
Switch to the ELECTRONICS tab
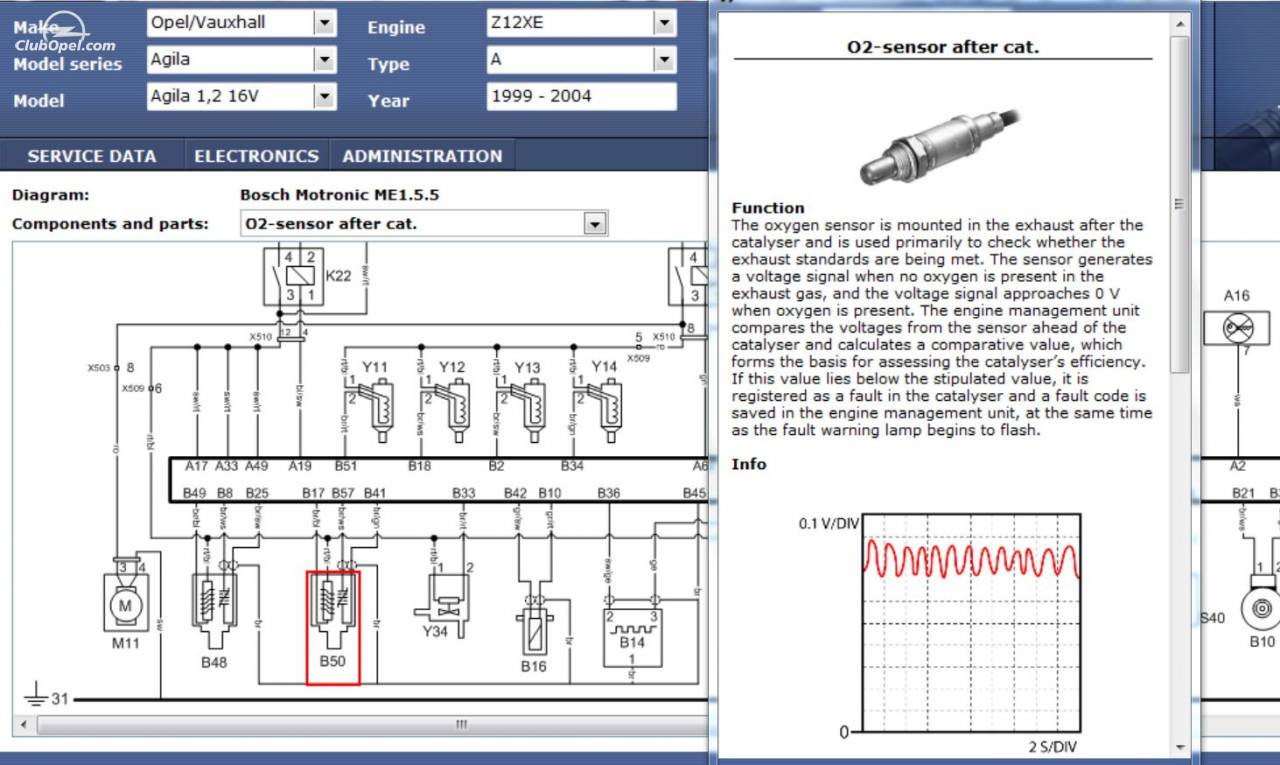256,156
